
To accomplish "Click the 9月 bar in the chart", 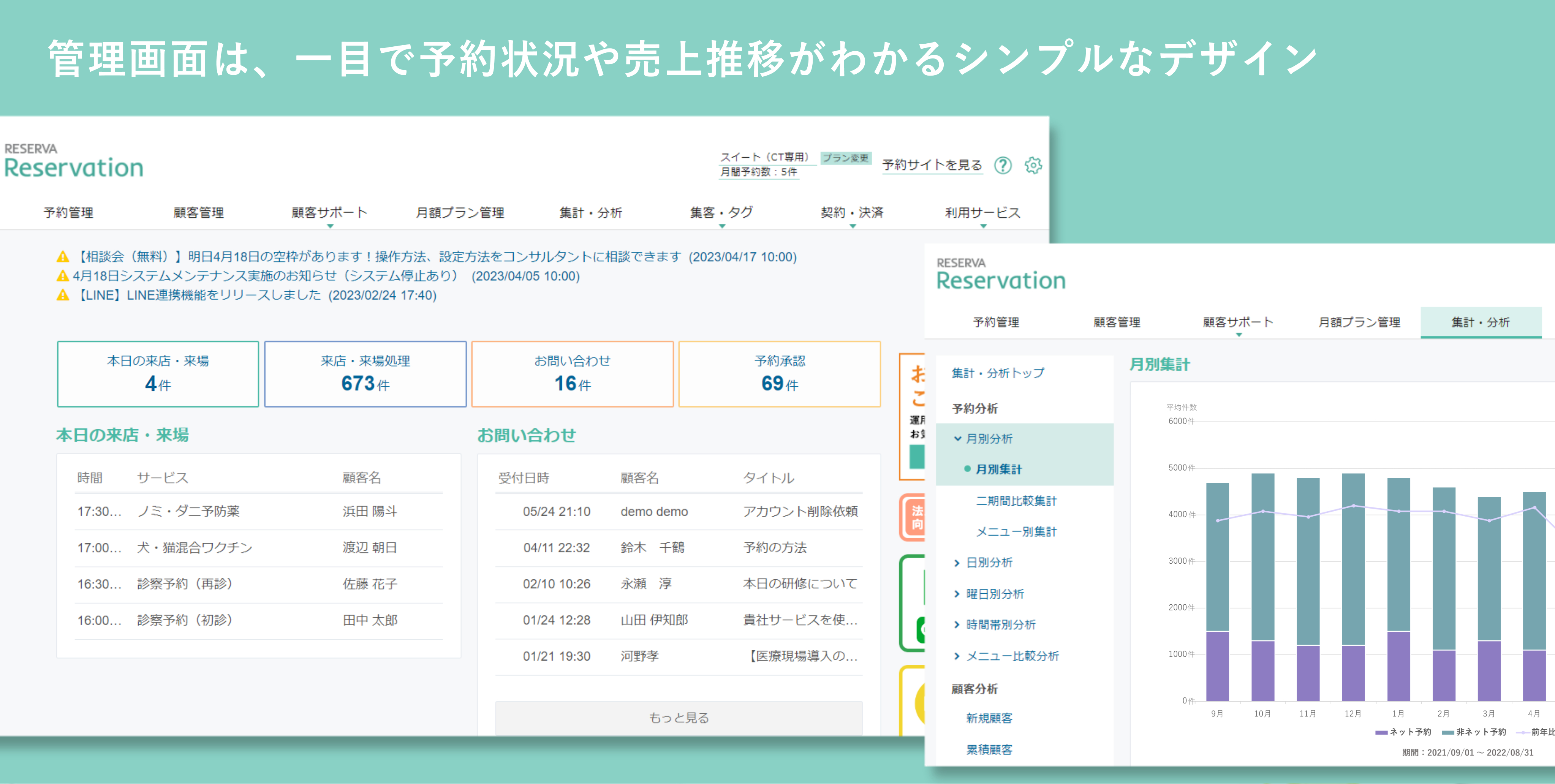I will pyautogui.click(x=1218, y=591).
